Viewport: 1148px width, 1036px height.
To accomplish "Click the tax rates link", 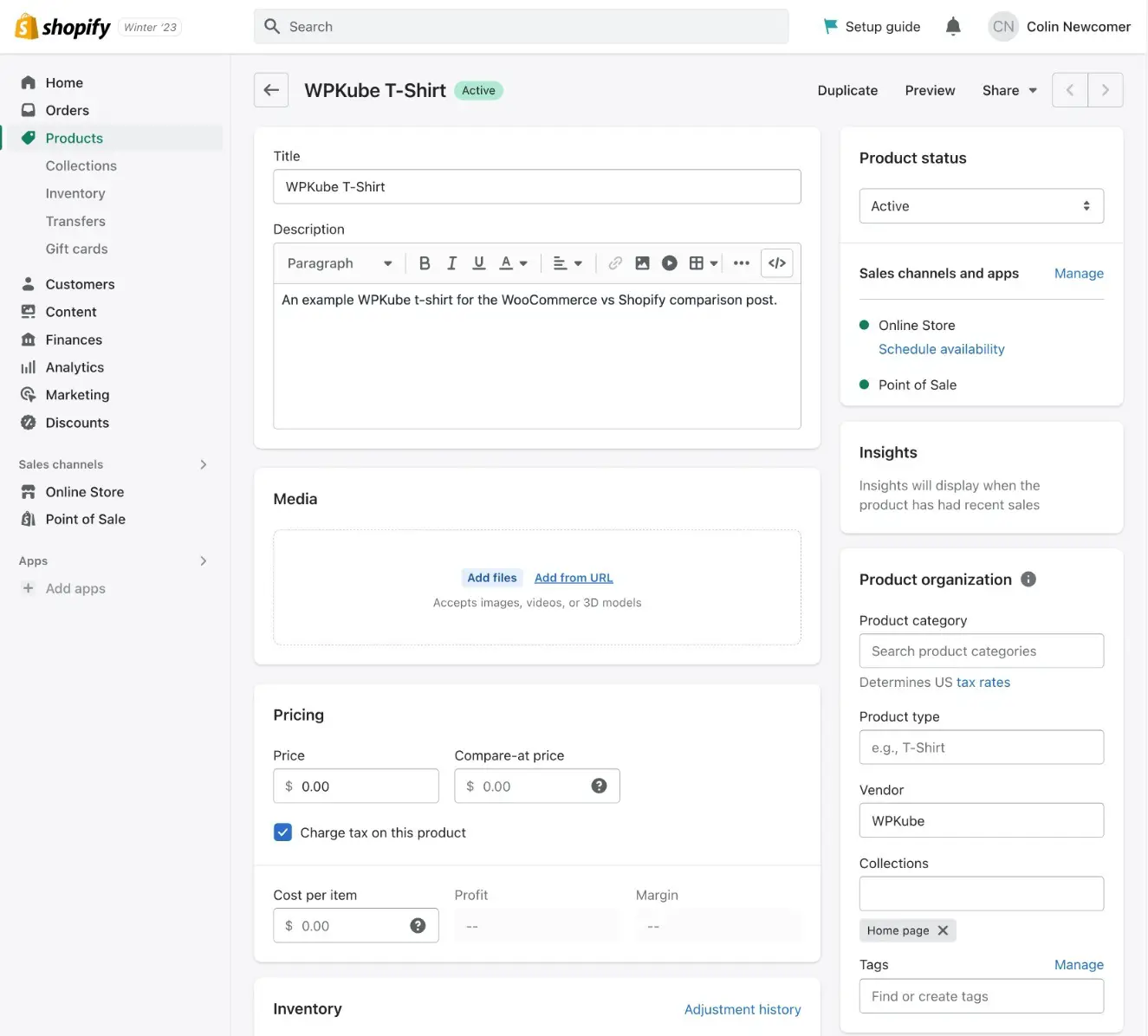I will 983,682.
